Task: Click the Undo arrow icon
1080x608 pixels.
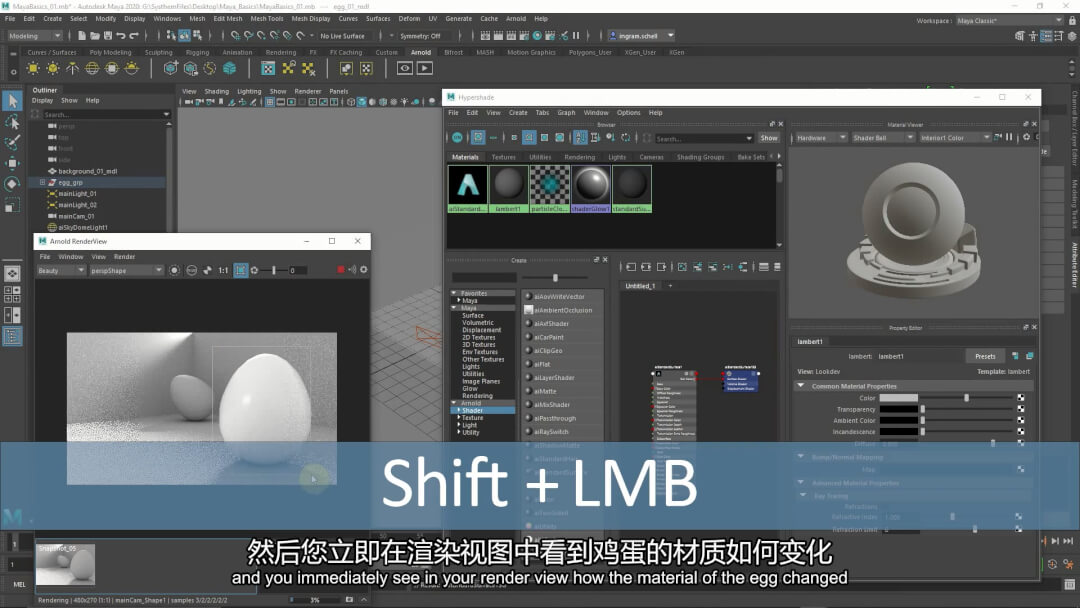Action: pyautogui.click(x=121, y=36)
